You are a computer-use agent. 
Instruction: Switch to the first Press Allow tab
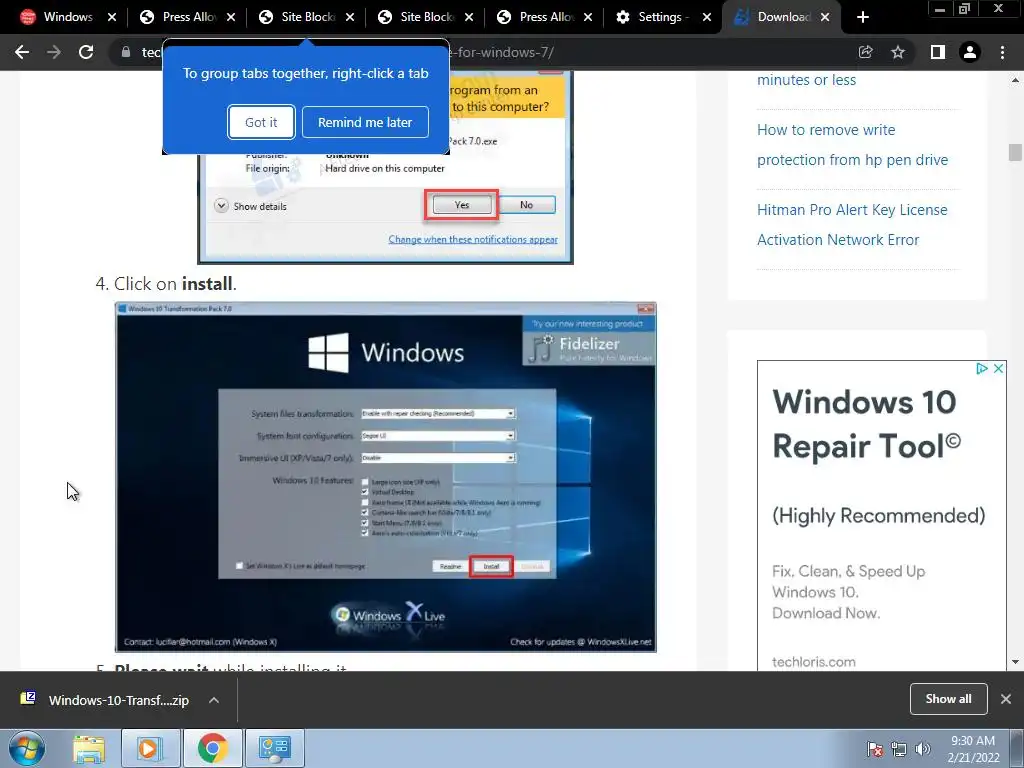187,17
